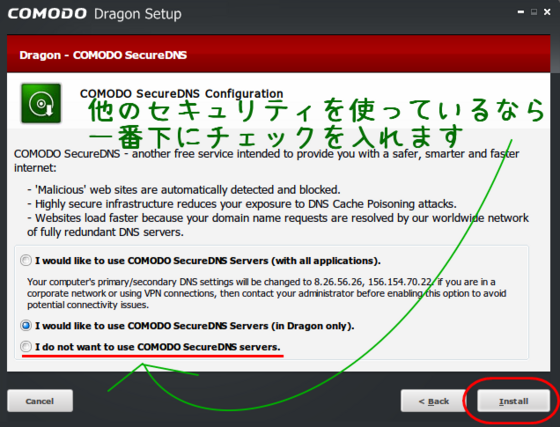The image size is (560, 427).
Task: Click the green SecureDNS configuration icon
Action: pyautogui.click(x=41, y=103)
